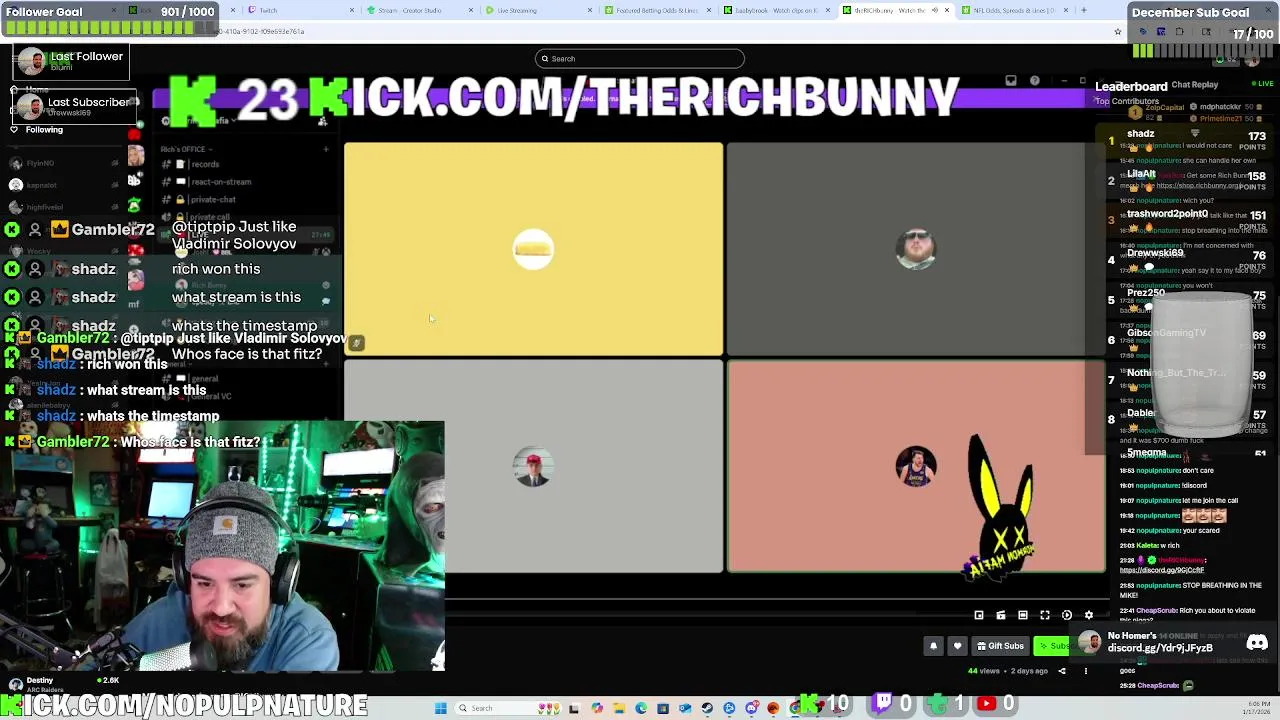Screen dimensions: 1280x720
Task: Select the yellow participant tile in Discord call
Action: click(x=533, y=249)
